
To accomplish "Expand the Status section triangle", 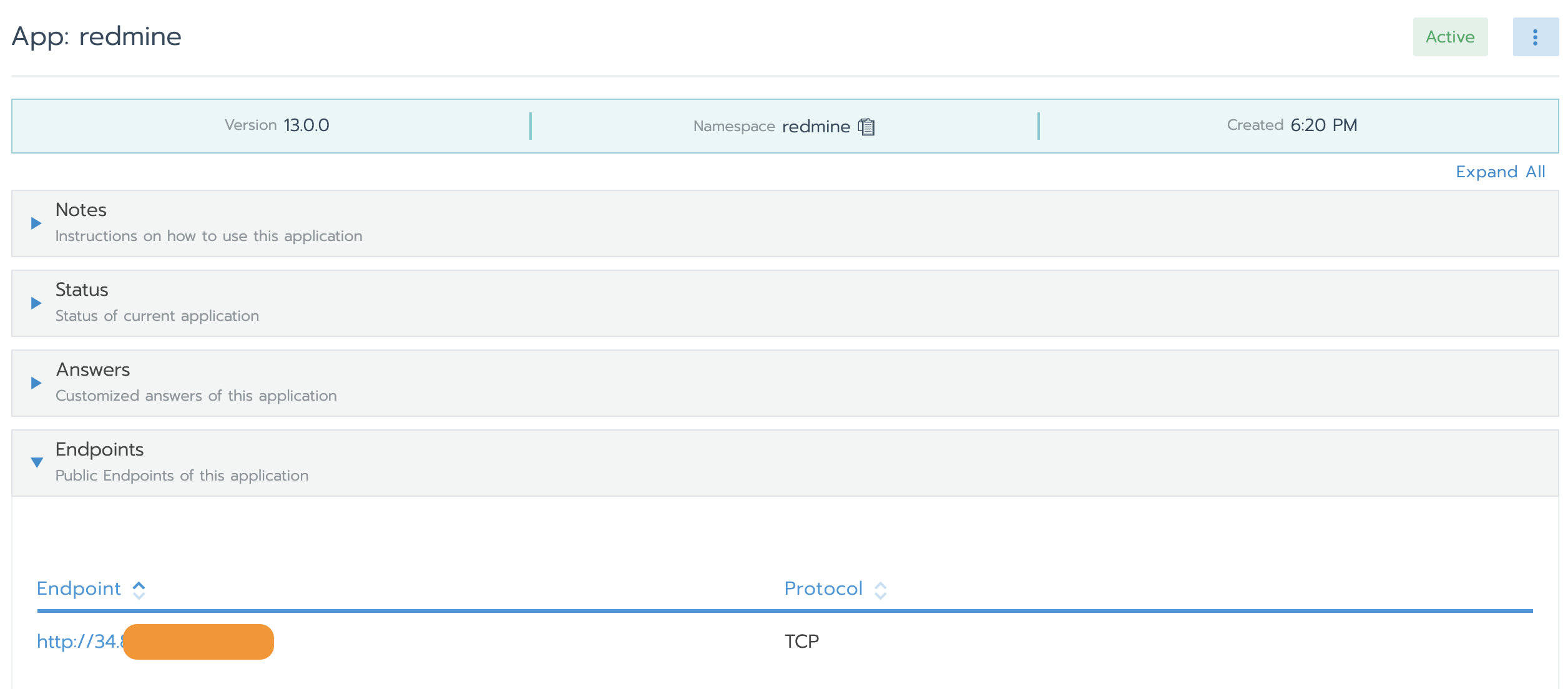I will point(36,303).
